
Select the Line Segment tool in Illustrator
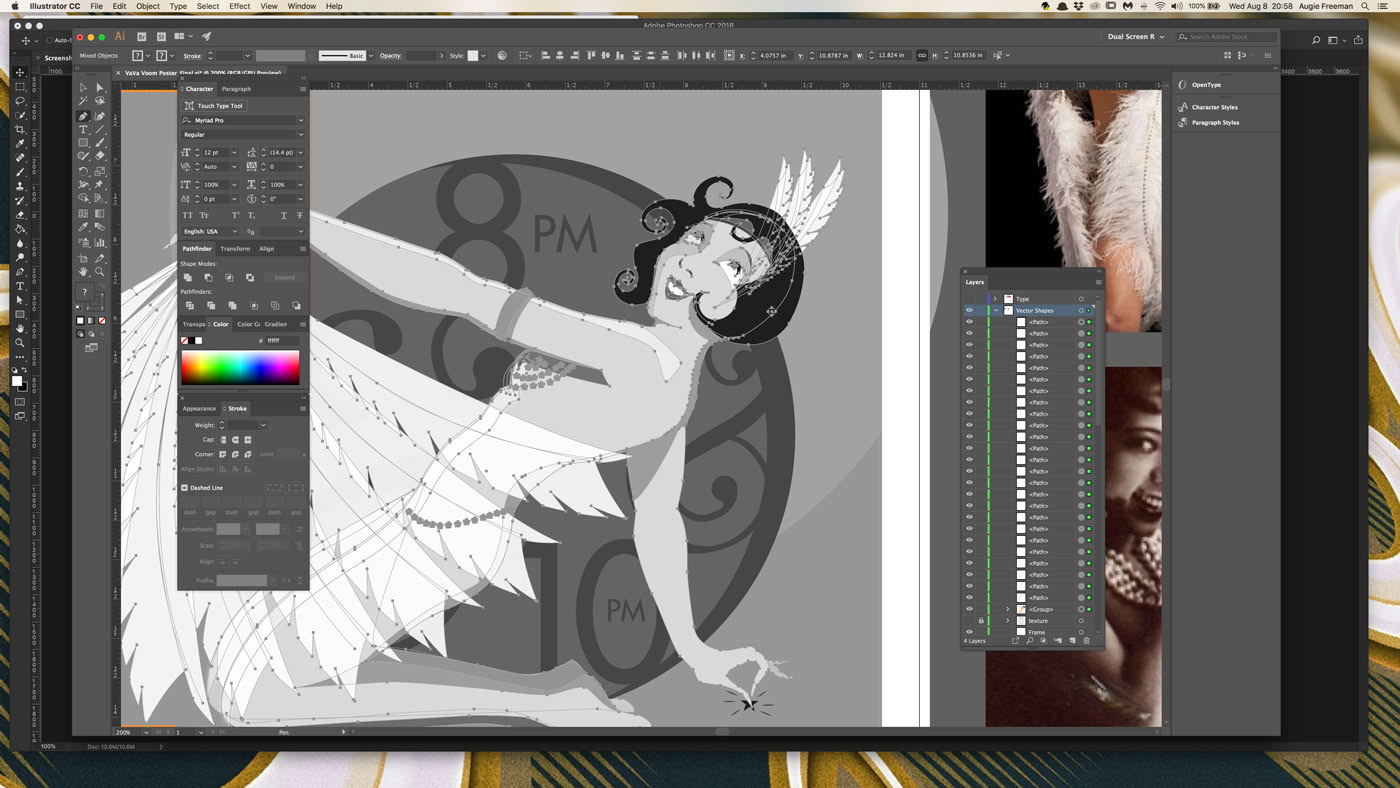99,130
